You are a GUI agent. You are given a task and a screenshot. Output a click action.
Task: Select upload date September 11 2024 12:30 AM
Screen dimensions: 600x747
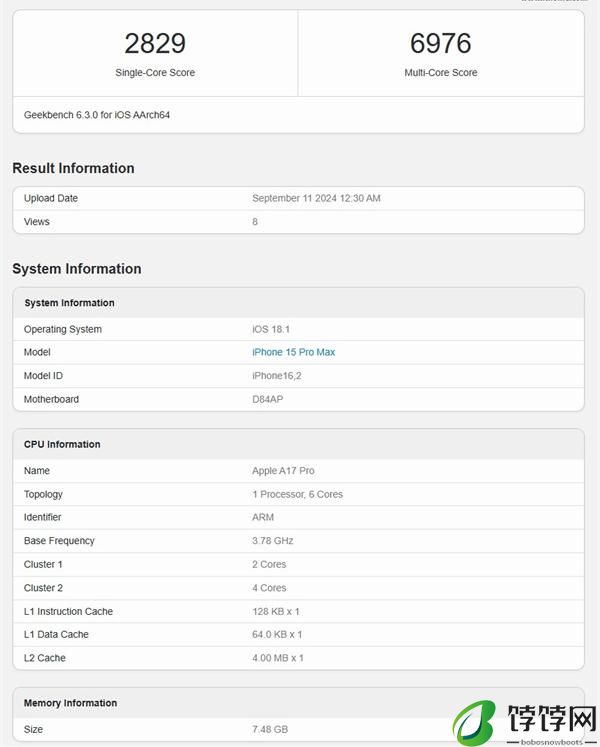tap(316, 198)
